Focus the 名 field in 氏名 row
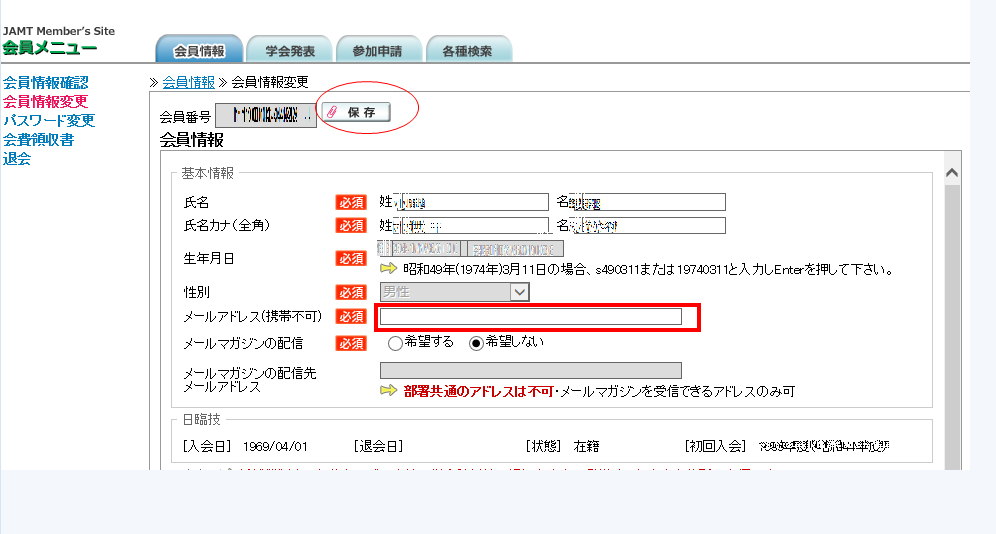996x534 pixels. pyautogui.click(x=647, y=202)
